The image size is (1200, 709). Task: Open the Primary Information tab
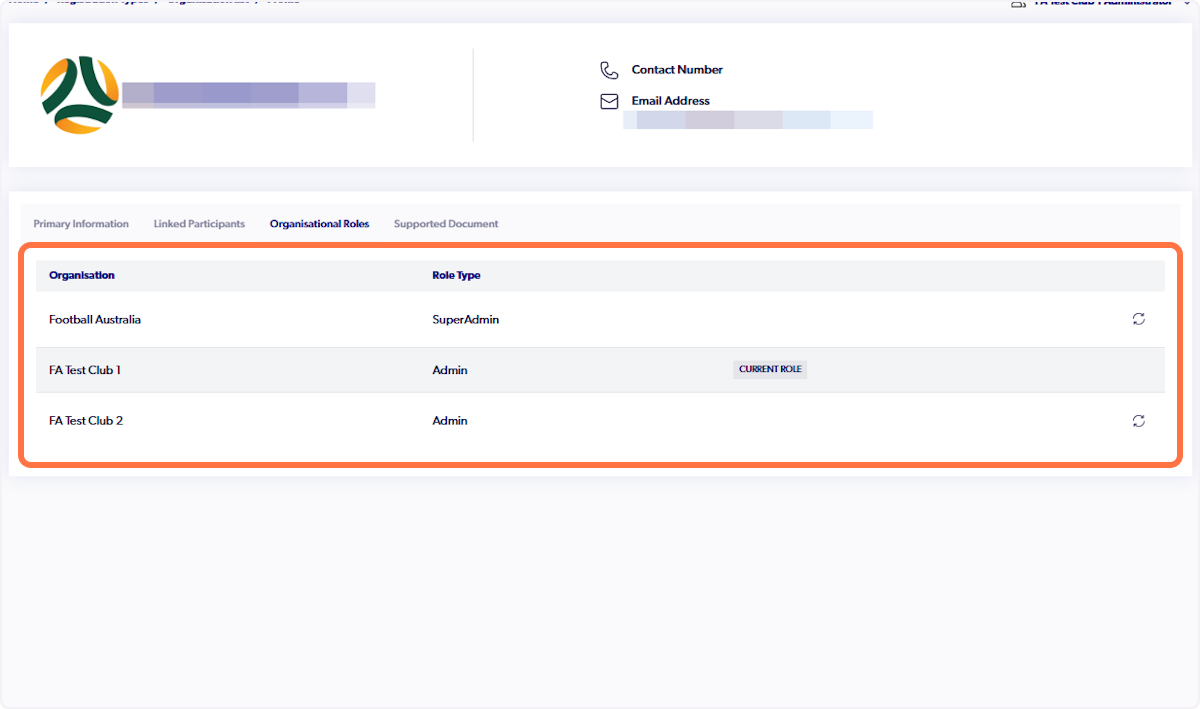click(x=81, y=224)
